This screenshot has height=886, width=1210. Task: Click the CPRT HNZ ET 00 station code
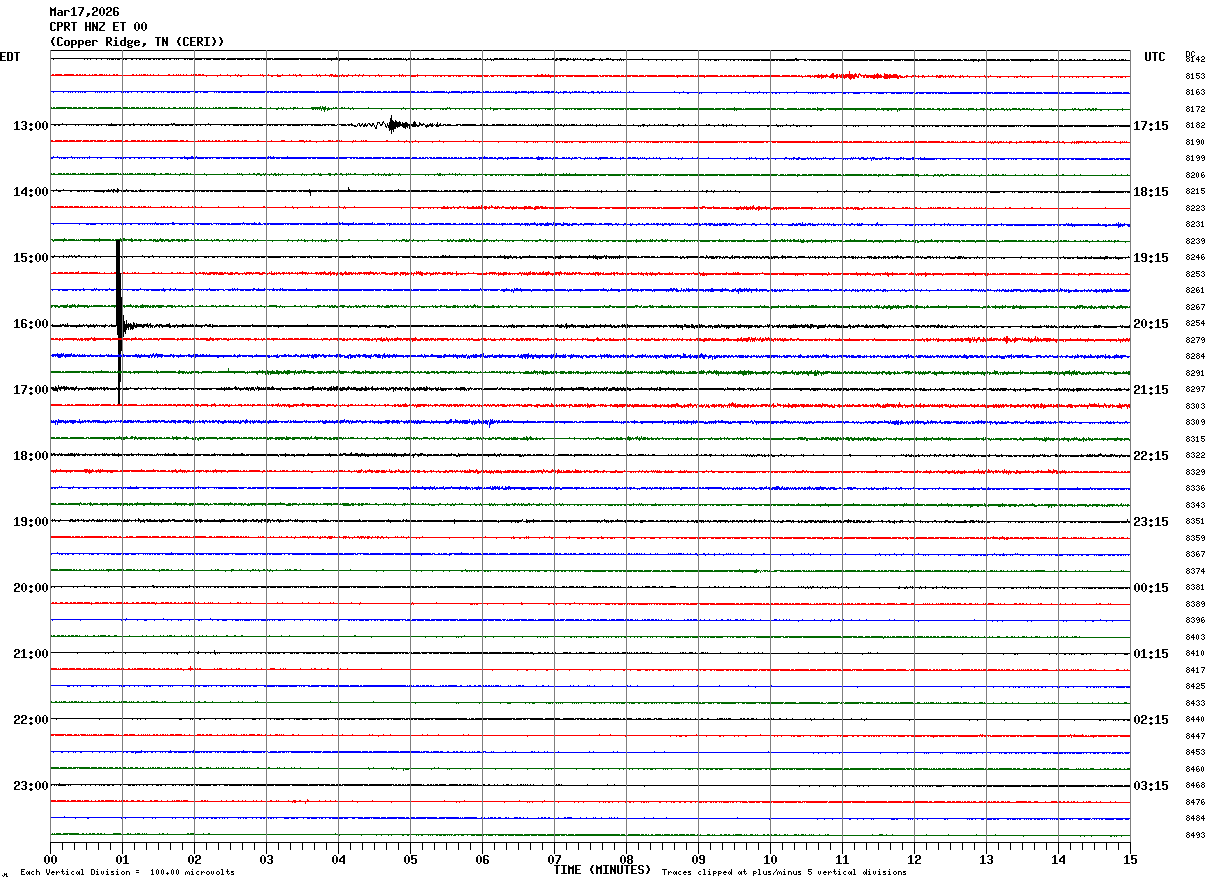(x=98, y=27)
